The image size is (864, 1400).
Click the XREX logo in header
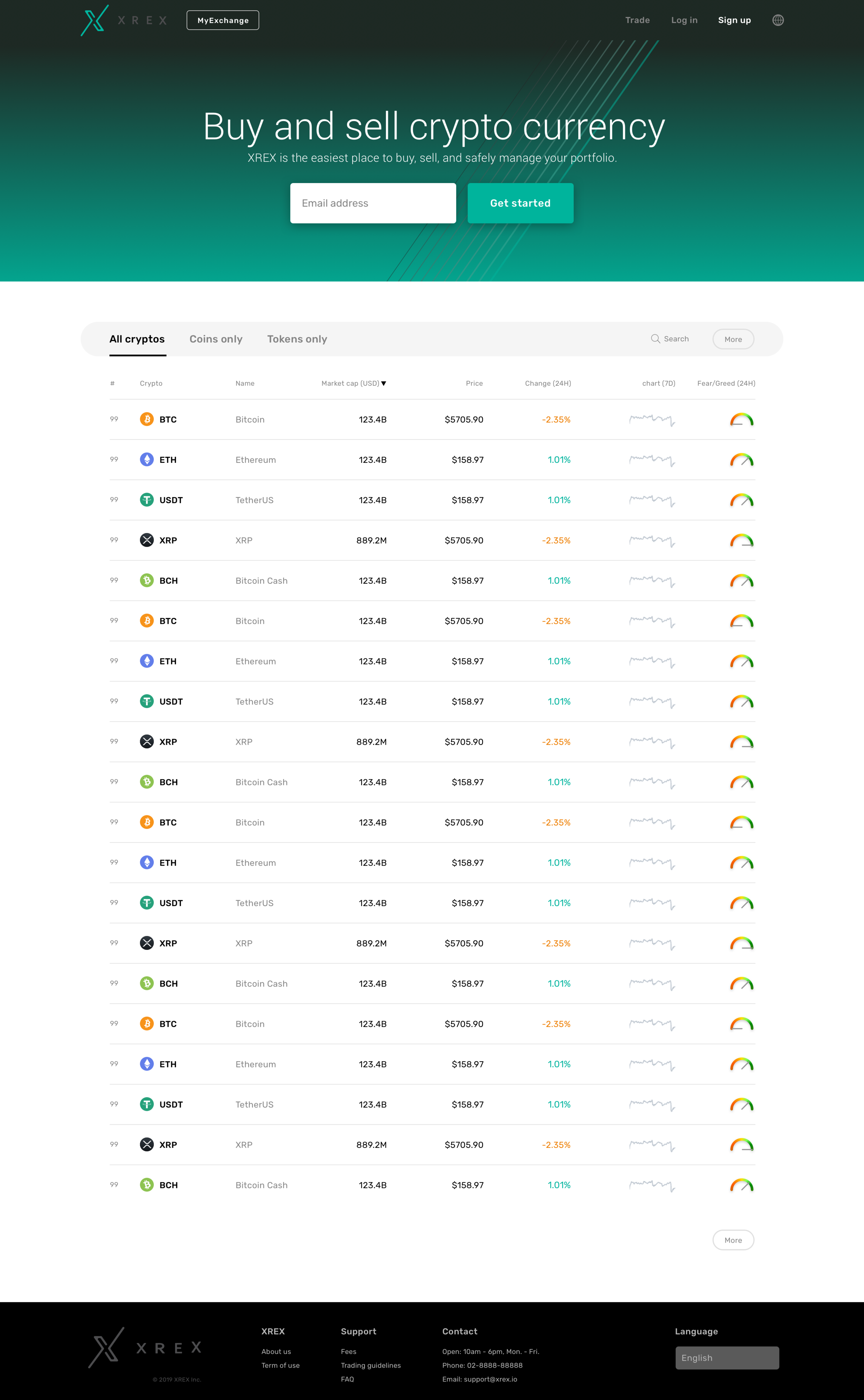(95, 21)
